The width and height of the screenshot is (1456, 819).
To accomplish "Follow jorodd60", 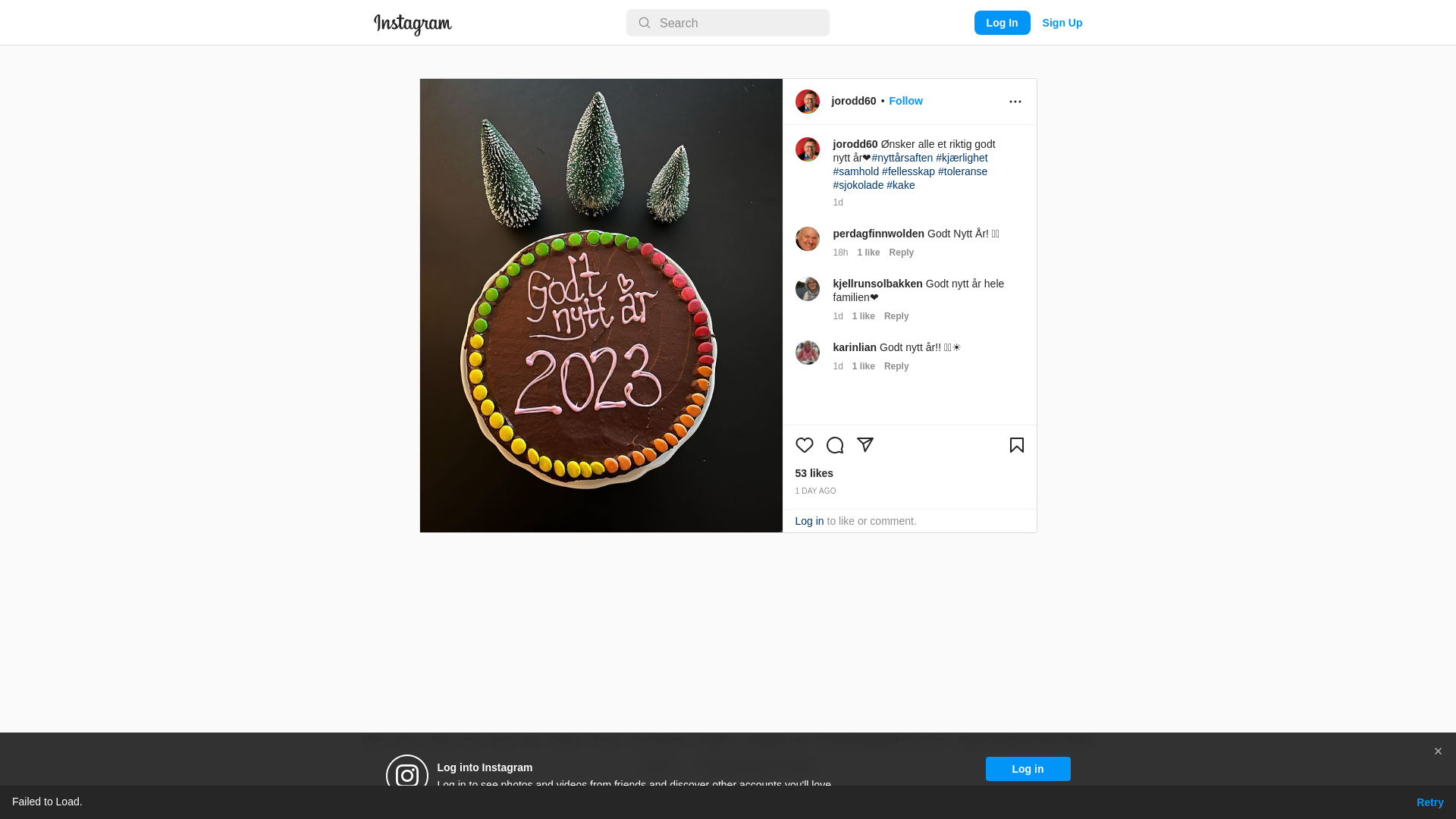I will click(905, 101).
